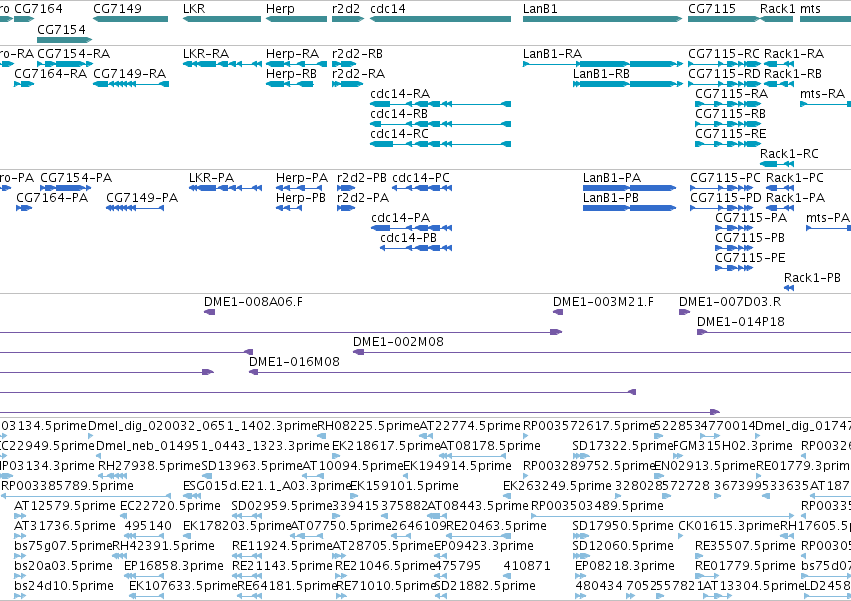Click the DME1-003M21.F BAC end
The height and width of the screenshot is (601, 851).
pos(558,312)
